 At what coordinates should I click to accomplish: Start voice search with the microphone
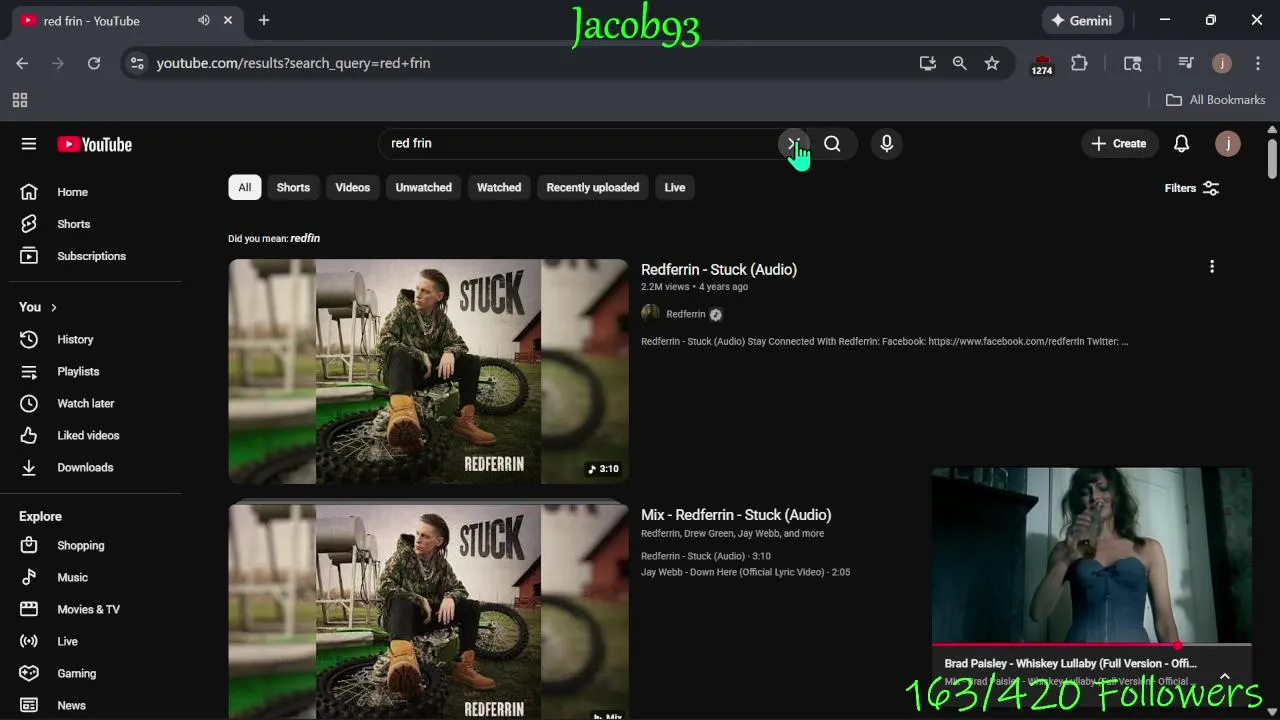pyautogui.click(x=886, y=144)
